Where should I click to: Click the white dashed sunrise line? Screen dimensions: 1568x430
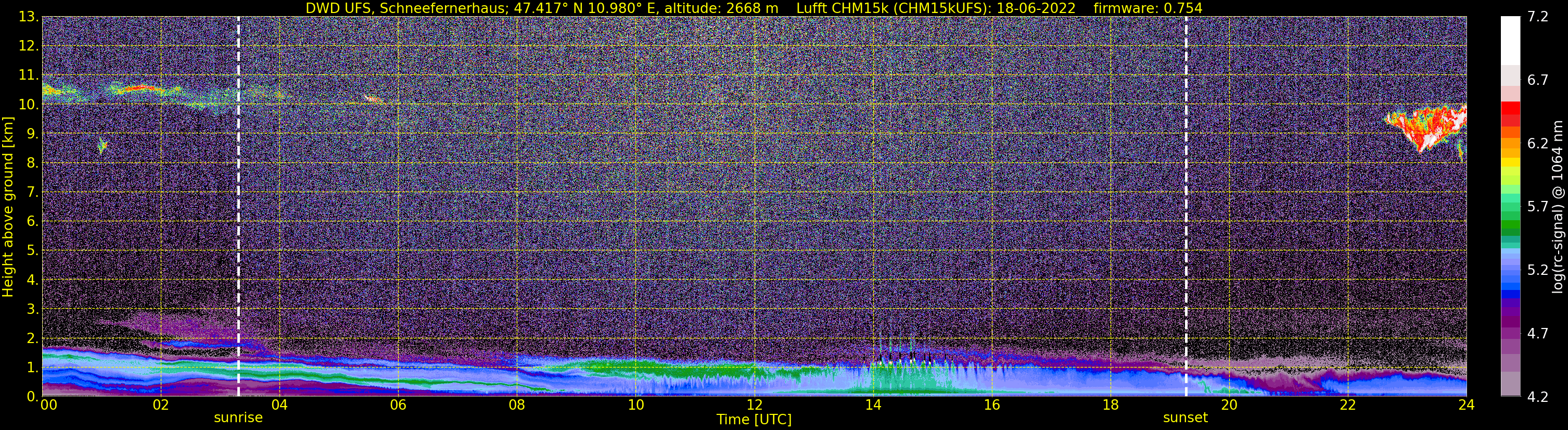click(x=238, y=206)
